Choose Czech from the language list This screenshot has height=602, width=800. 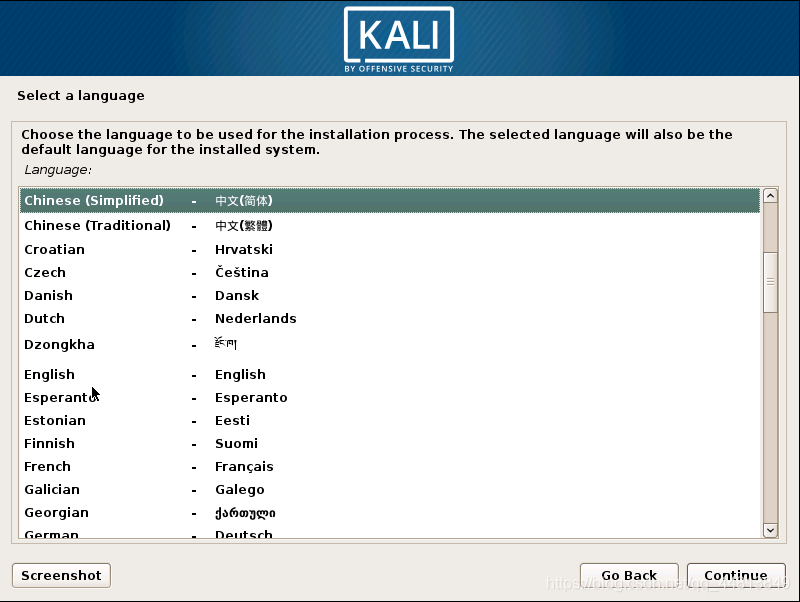point(390,272)
